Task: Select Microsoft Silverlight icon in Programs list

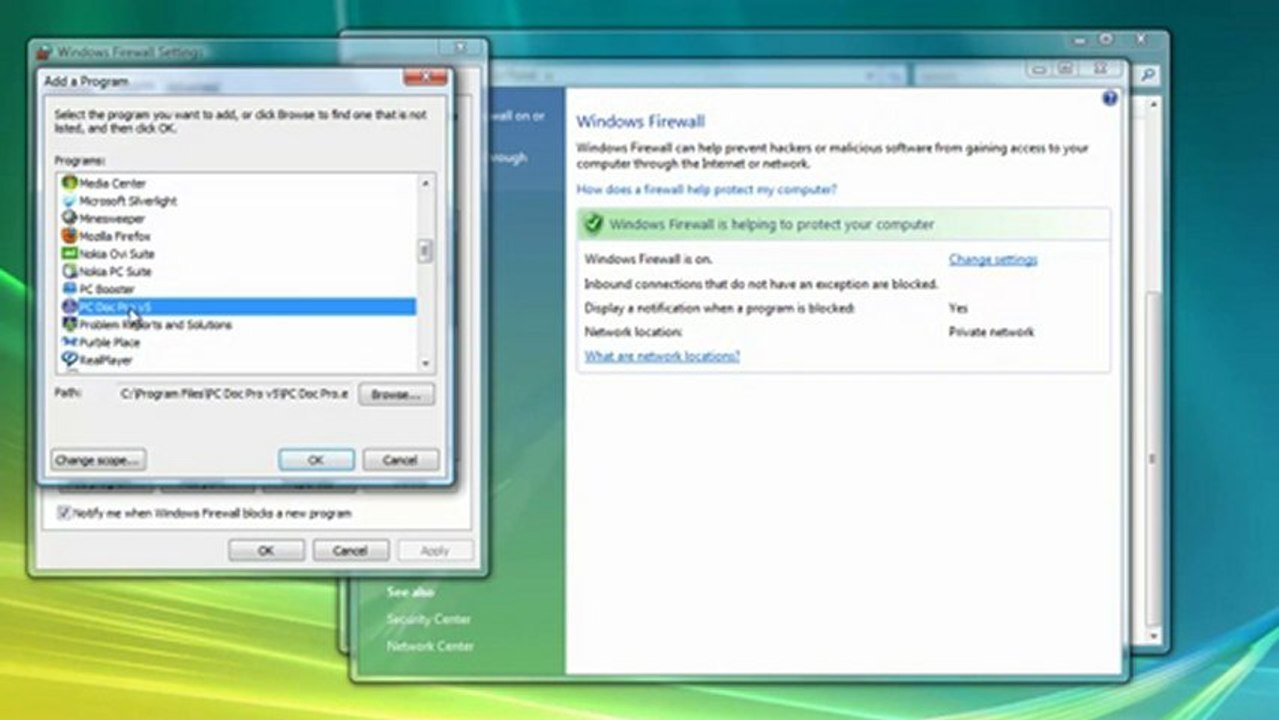Action: (69, 201)
